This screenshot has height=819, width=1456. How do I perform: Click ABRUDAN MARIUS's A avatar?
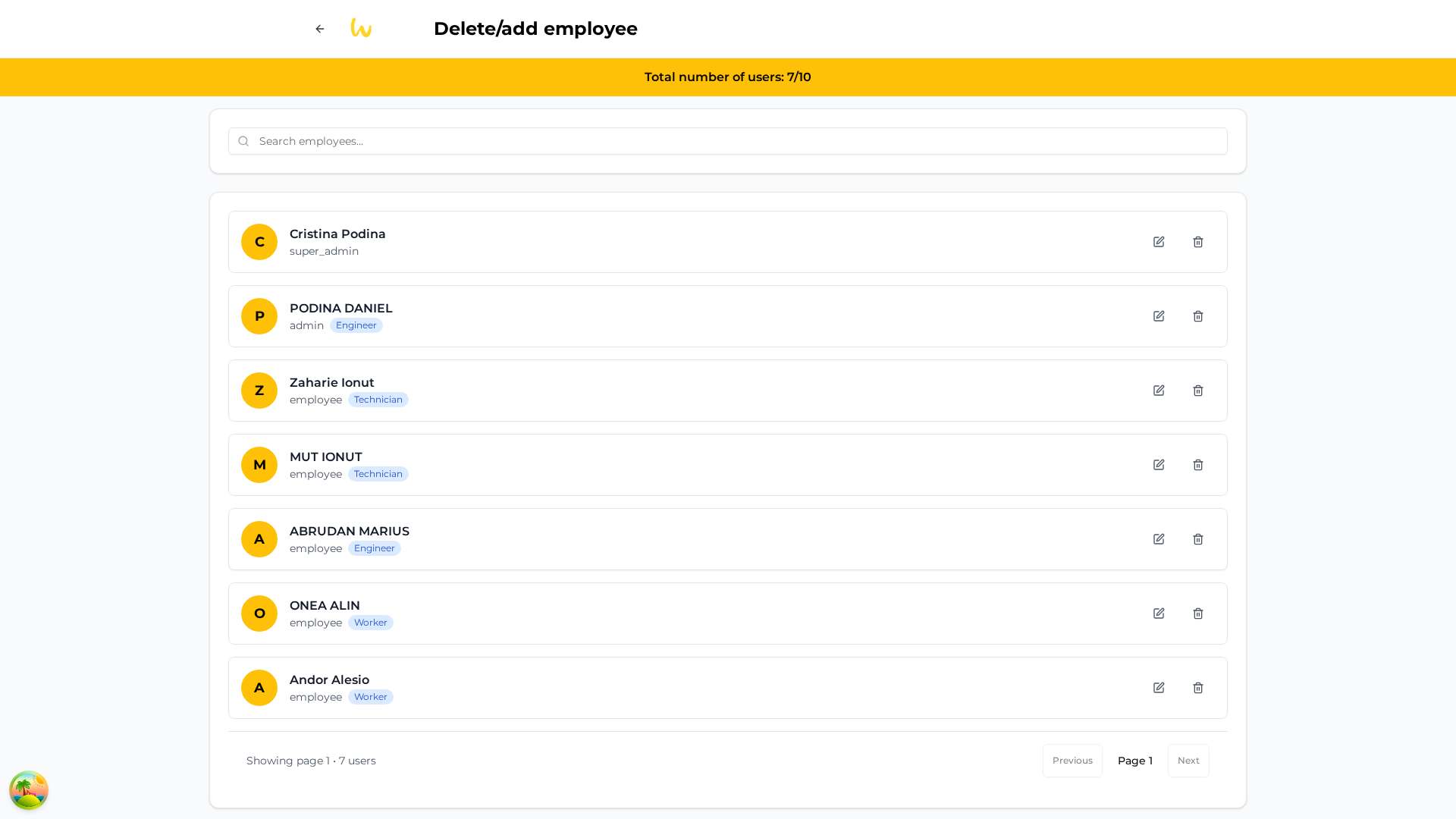pyautogui.click(x=259, y=539)
